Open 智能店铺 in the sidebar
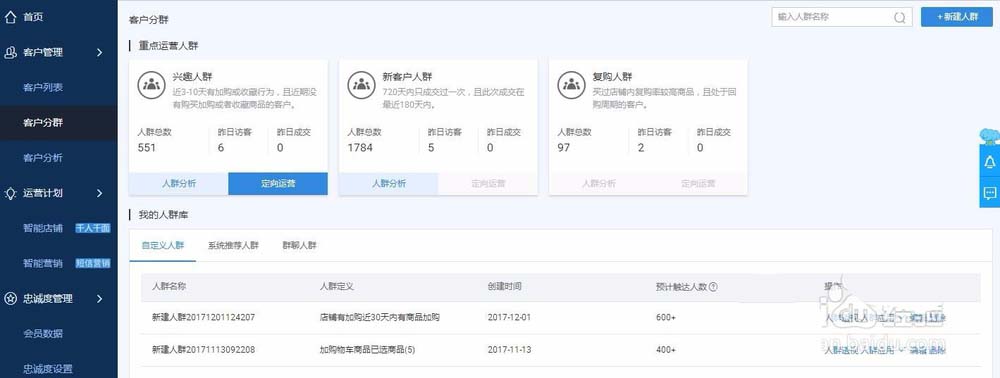 (43, 228)
